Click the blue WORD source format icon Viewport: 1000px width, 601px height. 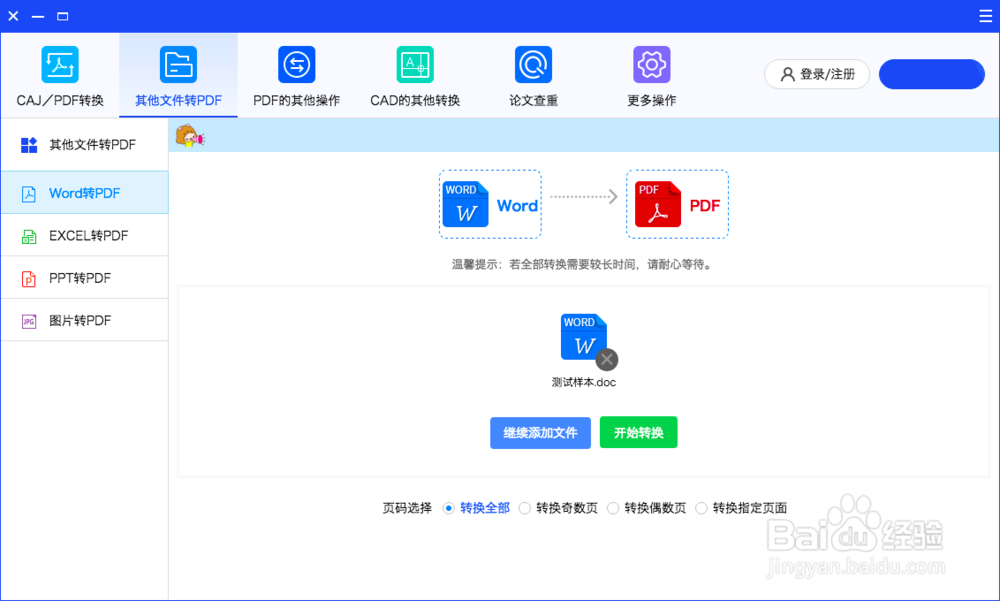466,204
